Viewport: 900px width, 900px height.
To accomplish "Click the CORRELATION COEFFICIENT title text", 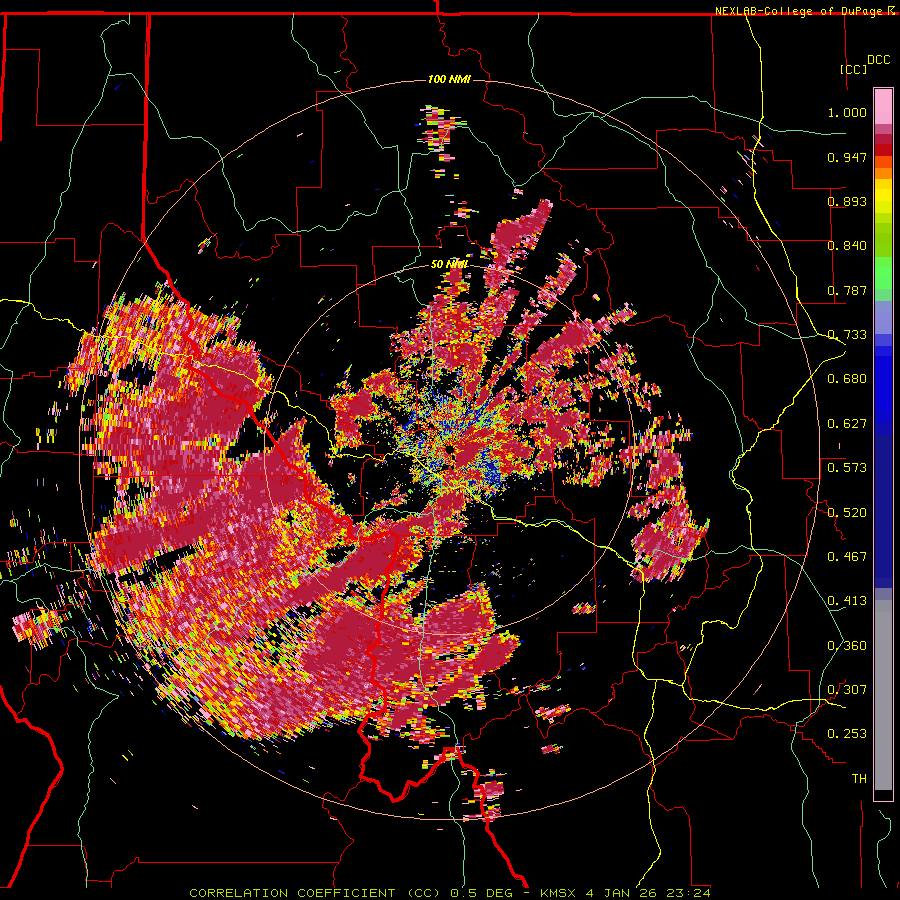I will coord(292,893).
